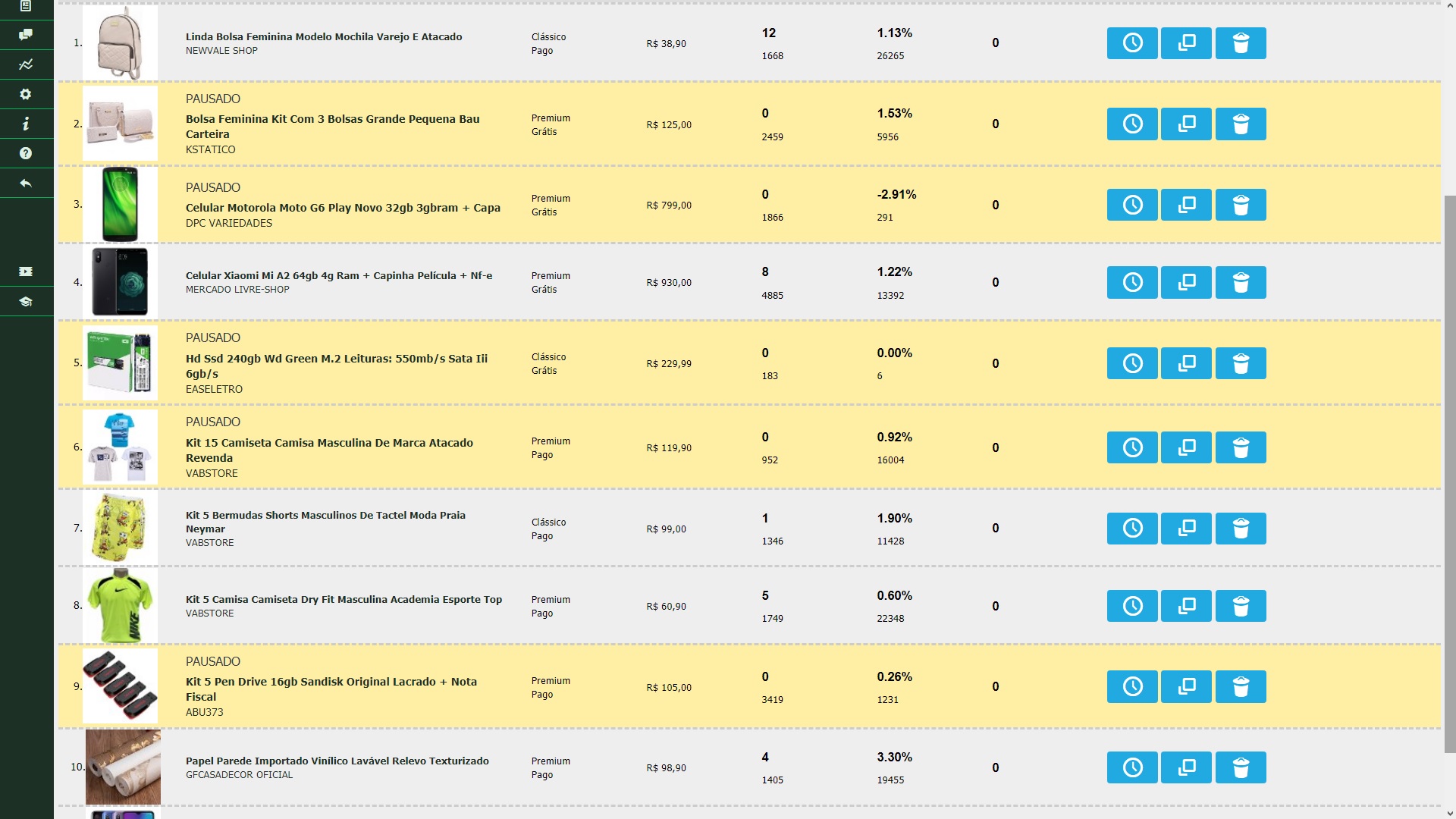View history for Linda Bolsa Feminina Mochila
1456x819 pixels.
[1132, 43]
